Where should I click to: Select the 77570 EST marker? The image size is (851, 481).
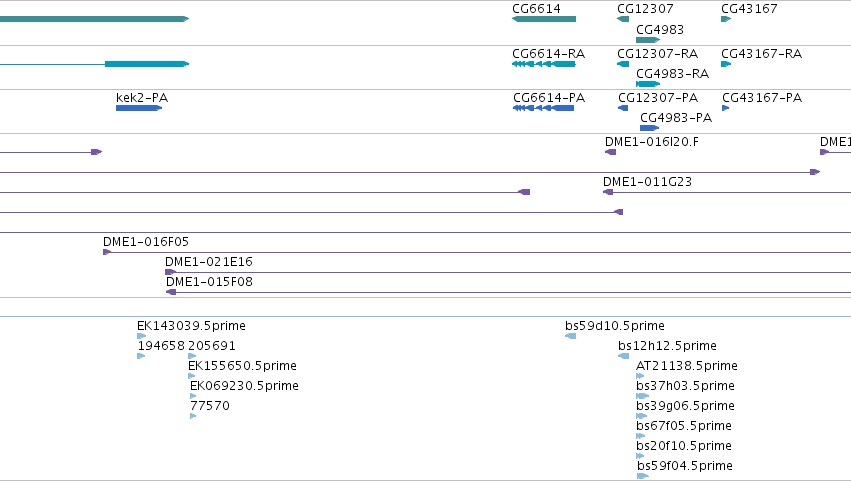[193, 416]
